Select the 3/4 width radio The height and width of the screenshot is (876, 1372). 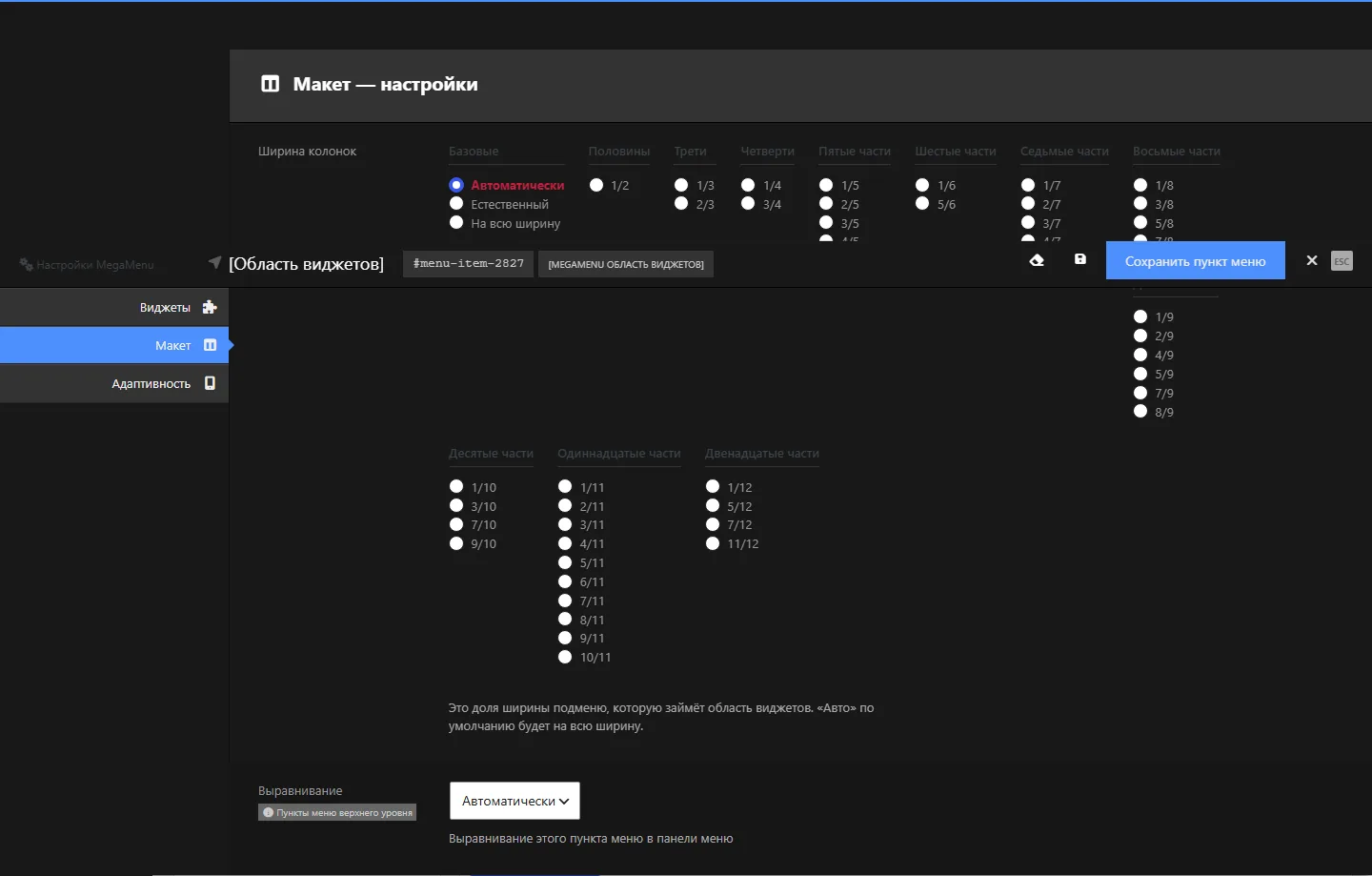[x=748, y=203]
